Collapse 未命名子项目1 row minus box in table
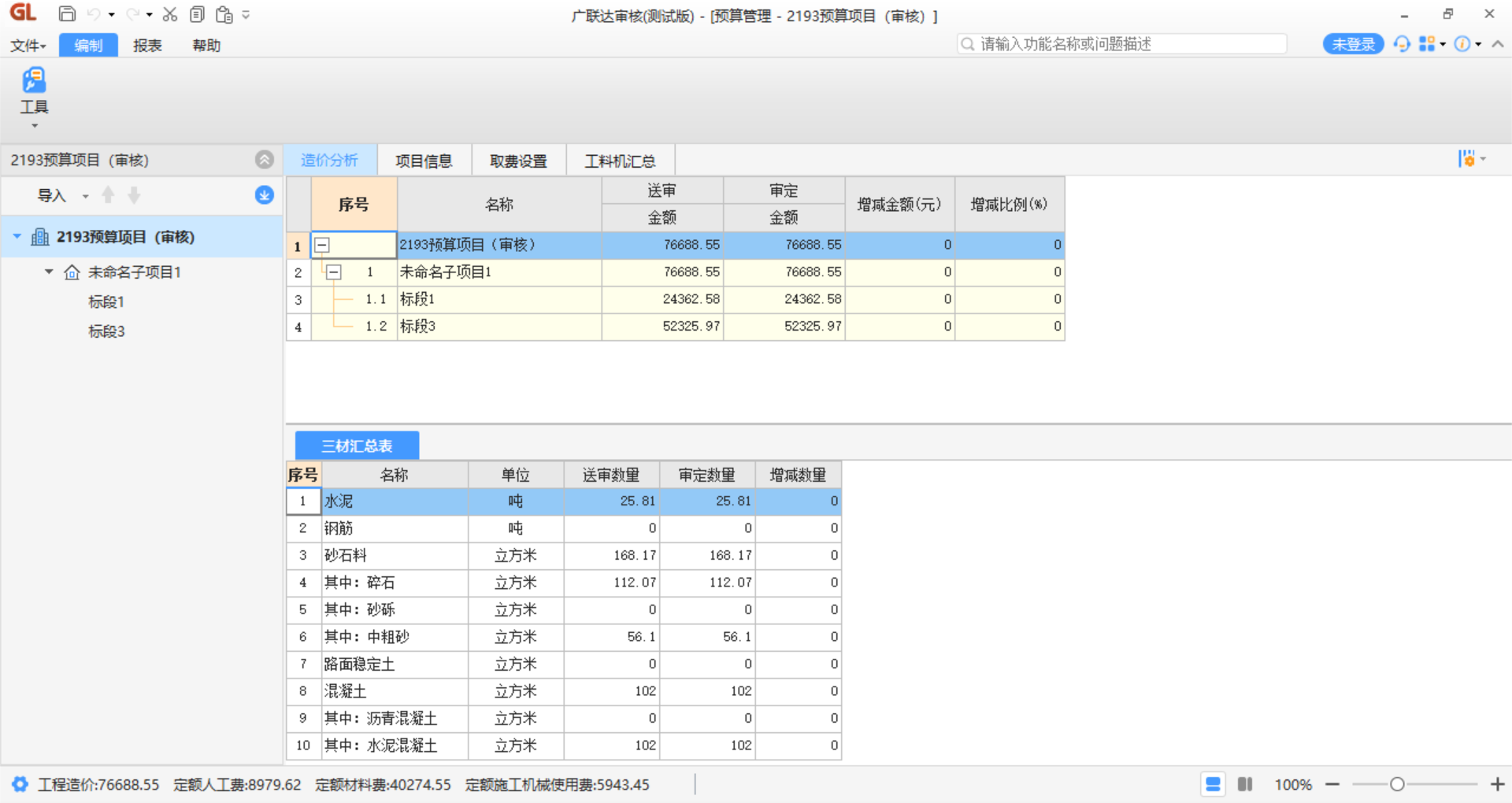 click(x=334, y=272)
